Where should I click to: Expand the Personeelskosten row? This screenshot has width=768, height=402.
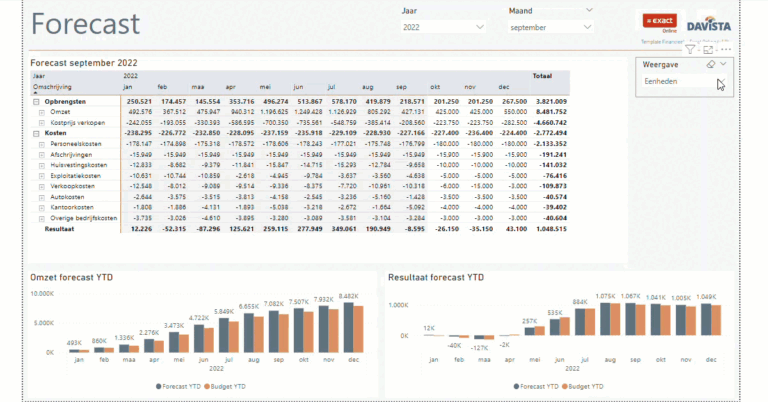[42, 144]
